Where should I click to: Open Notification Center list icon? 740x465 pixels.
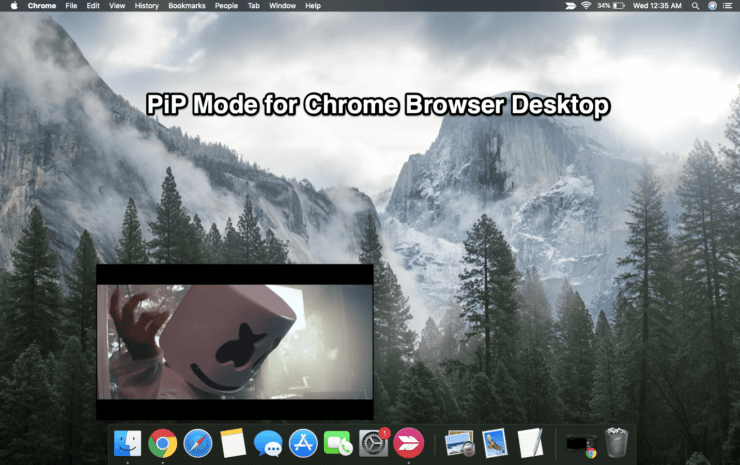pyautogui.click(x=728, y=6)
